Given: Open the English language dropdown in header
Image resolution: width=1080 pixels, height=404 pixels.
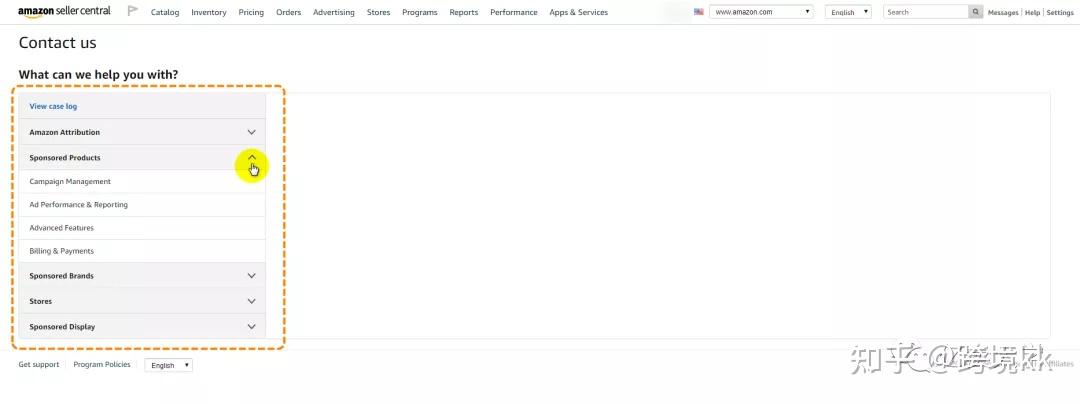Looking at the screenshot, I should click(848, 12).
